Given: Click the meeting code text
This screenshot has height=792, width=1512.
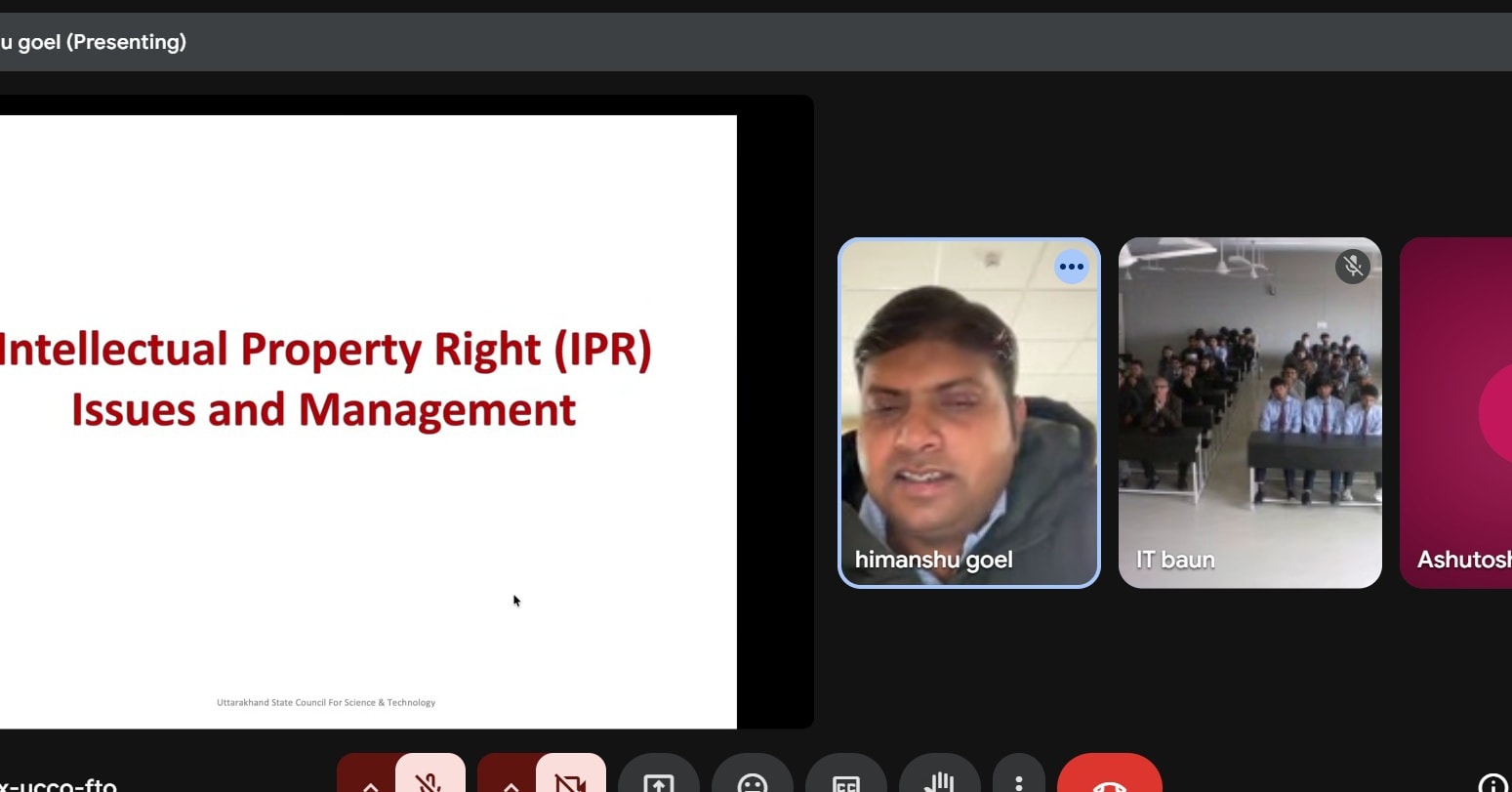Looking at the screenshot, I should coord(59,783).
